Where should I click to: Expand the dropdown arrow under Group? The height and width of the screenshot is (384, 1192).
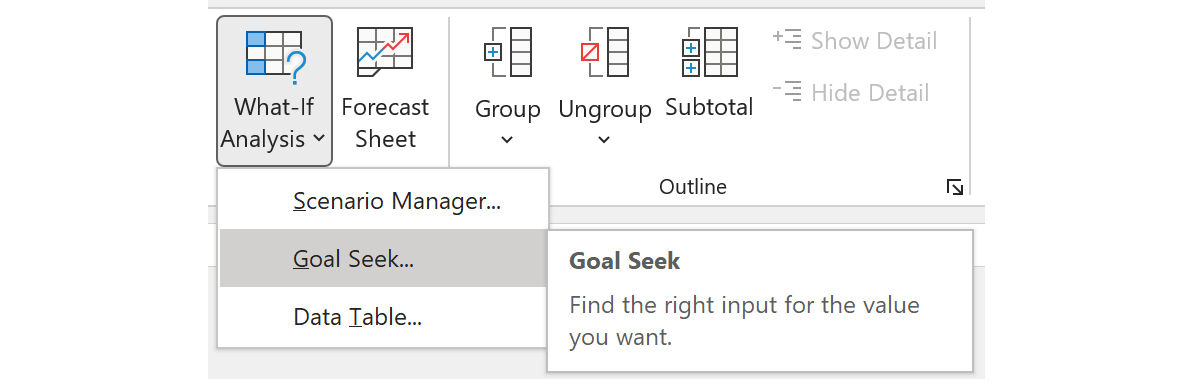point(507,140)
